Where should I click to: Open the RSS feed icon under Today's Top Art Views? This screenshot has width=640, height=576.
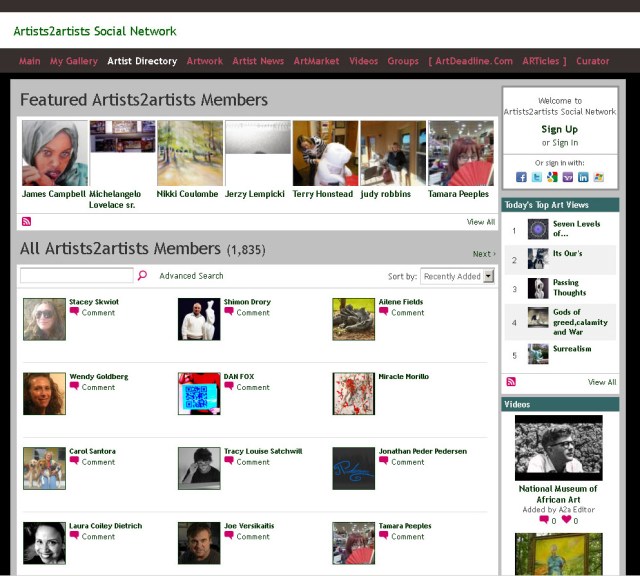[x=511, y=381]
